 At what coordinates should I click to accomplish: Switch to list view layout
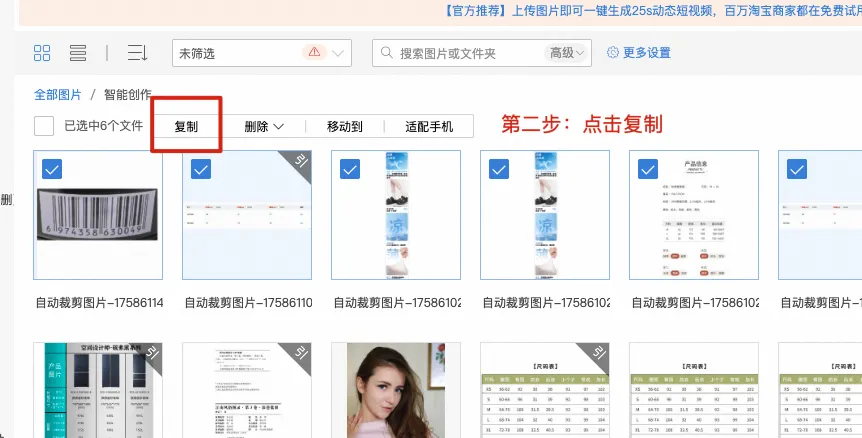pyautogui.click(x=78, y=53)
